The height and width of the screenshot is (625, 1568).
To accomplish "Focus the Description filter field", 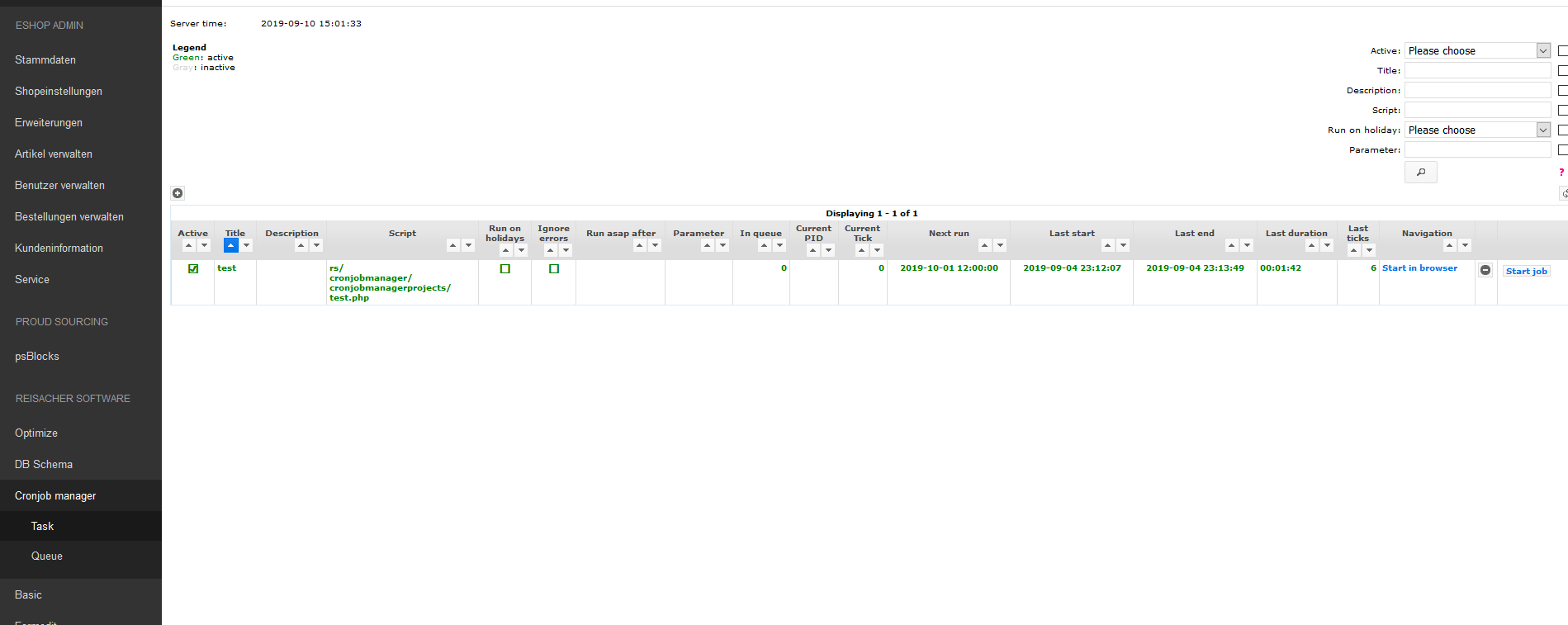I will (1478, 90).
